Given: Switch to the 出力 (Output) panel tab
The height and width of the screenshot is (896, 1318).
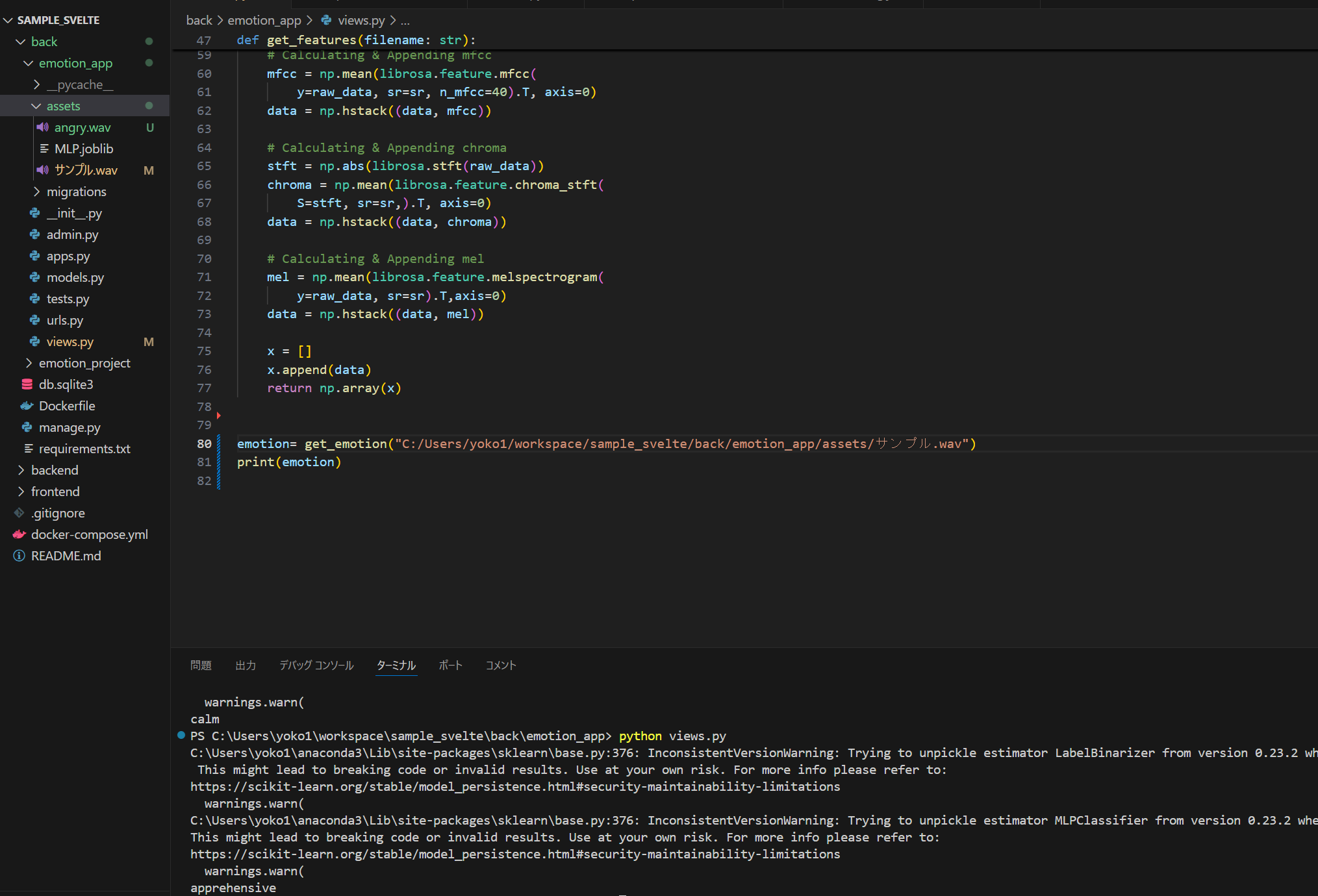Looking at the screenshot, I should 246,666.
